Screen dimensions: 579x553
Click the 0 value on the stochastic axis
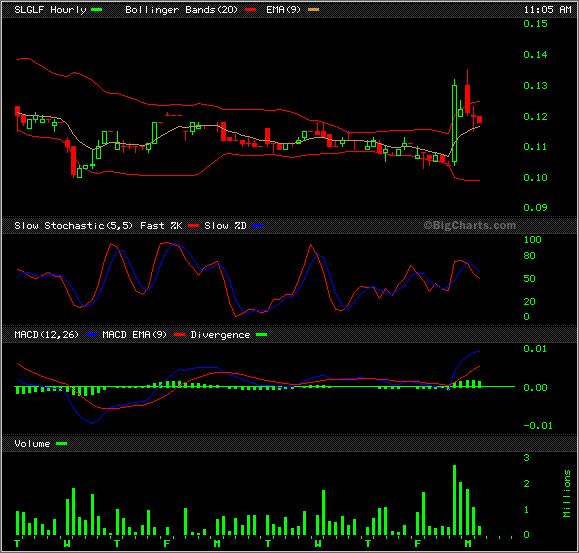(527, 317)
